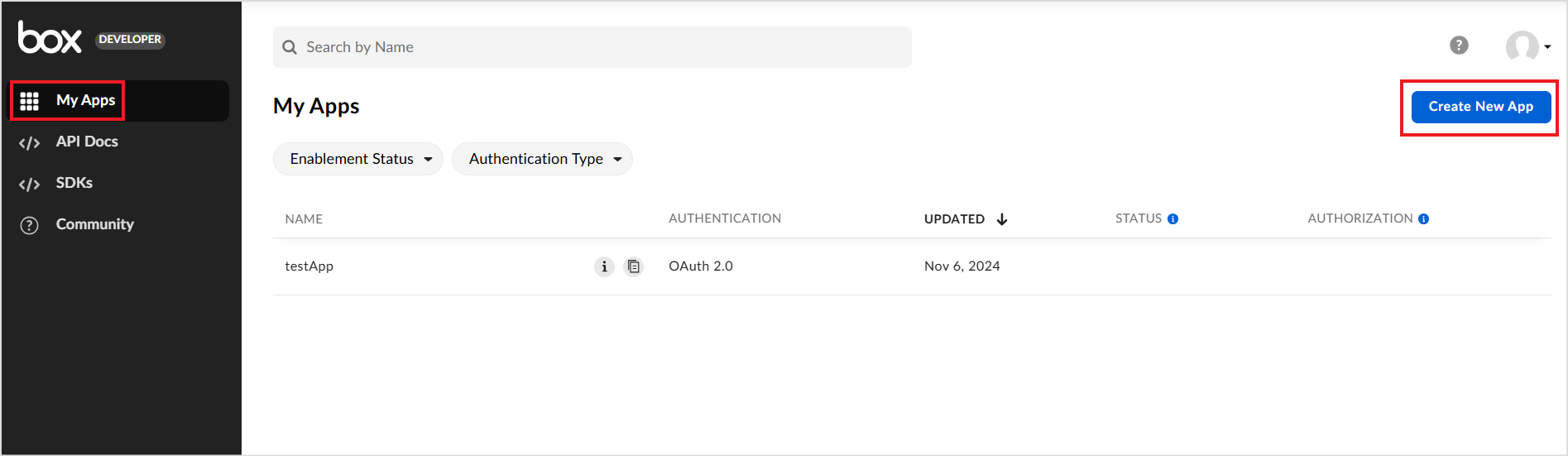Click the SDKs code icon
The width and height of the screenshot is (1568, 456).
click(x=30, y=184)
